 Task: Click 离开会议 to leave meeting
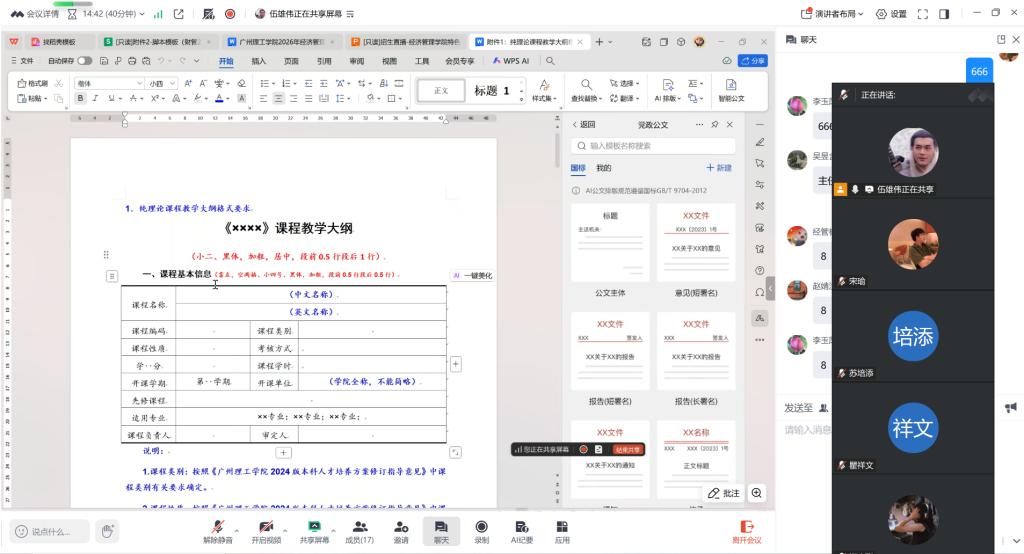746,531
